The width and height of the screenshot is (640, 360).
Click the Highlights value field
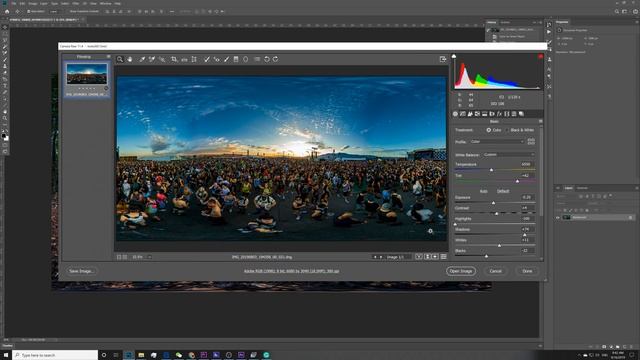(527, 219)
